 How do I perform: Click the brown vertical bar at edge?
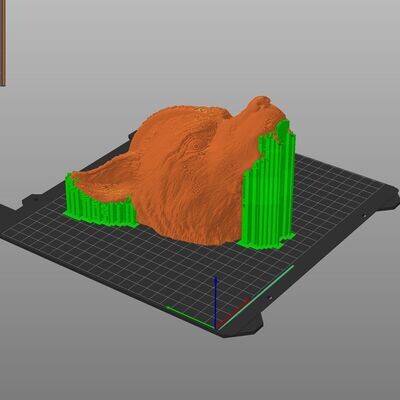coord(3,43)
